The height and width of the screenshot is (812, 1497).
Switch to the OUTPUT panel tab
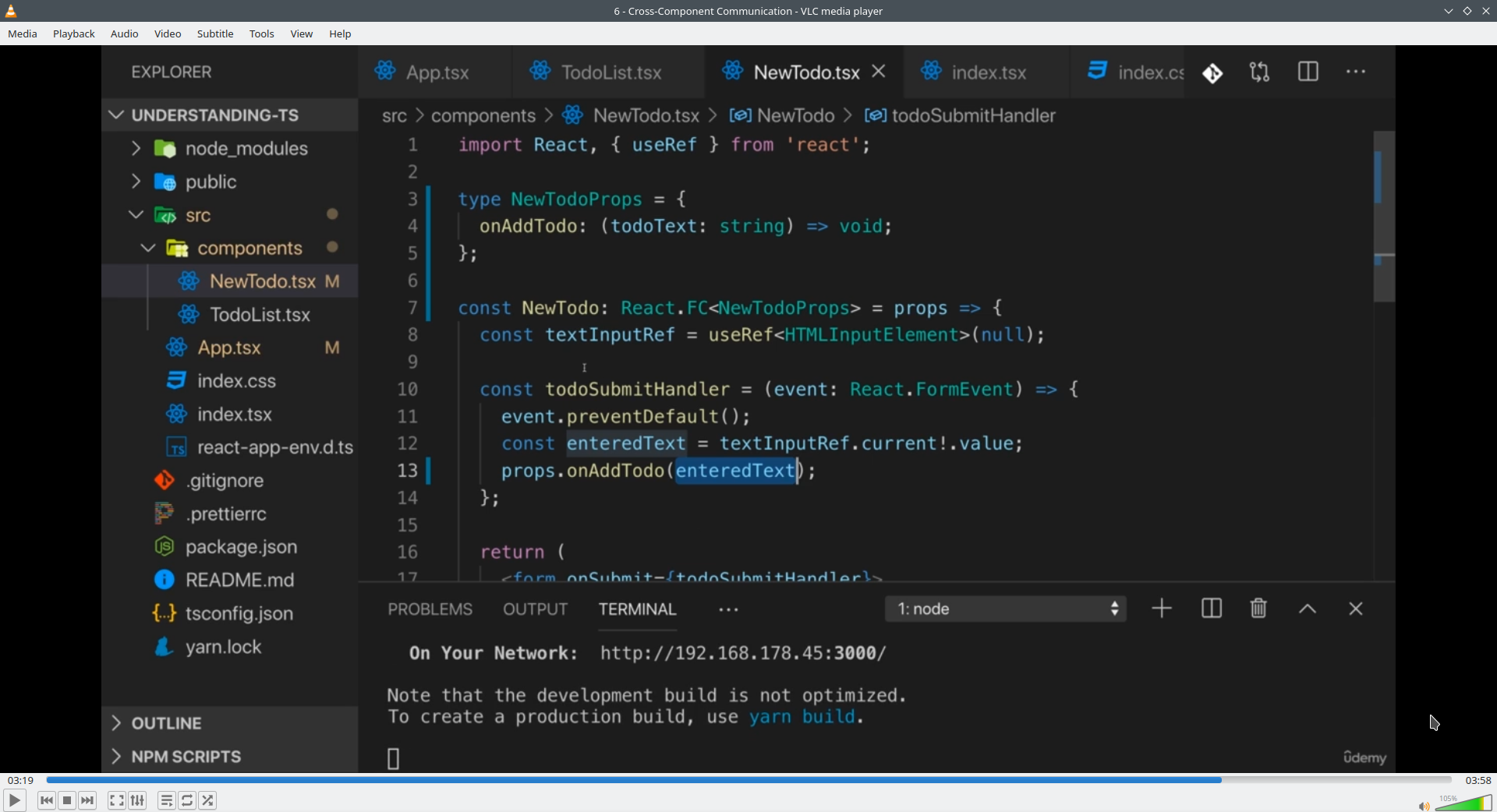536,609
